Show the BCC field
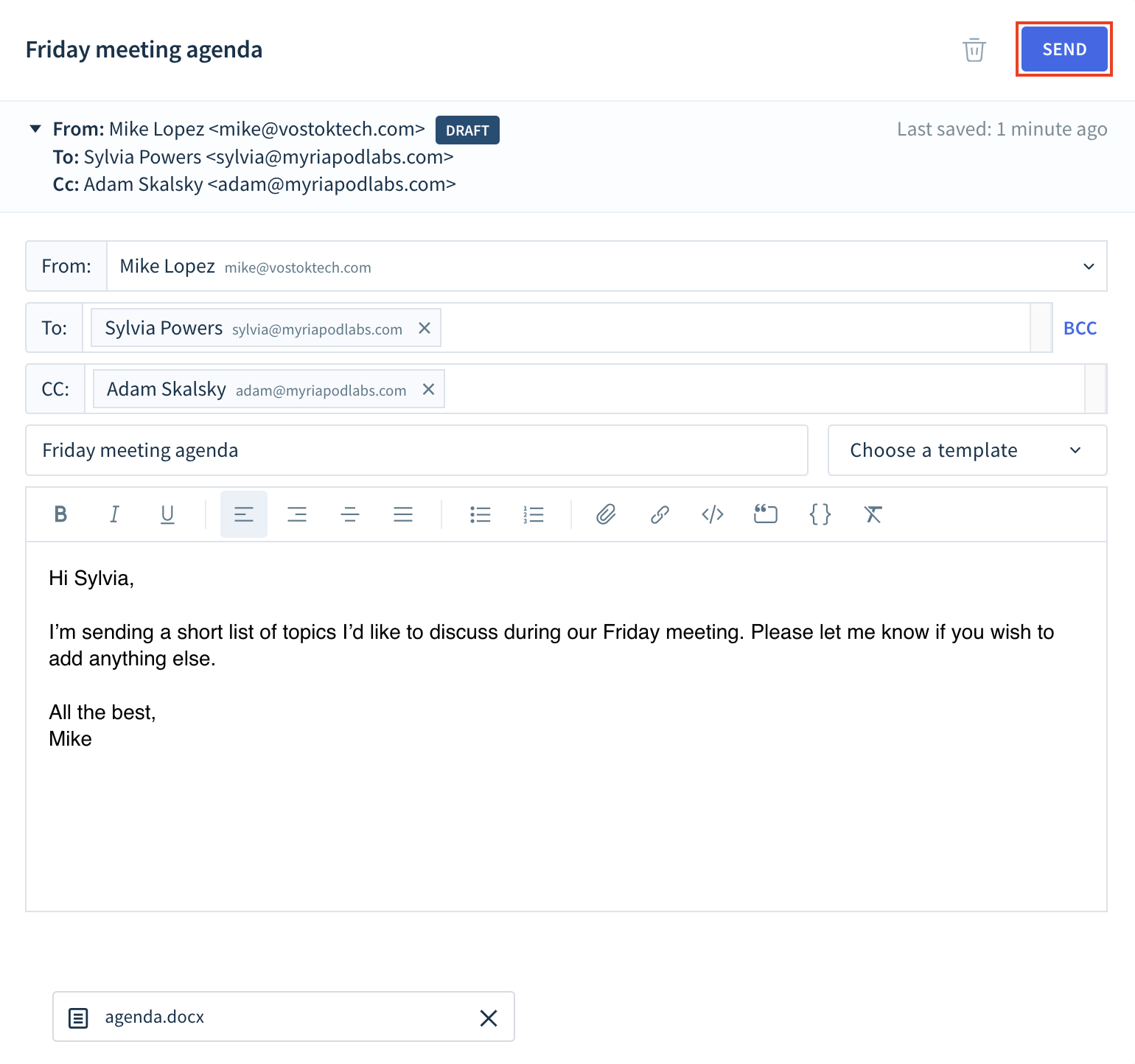The image size is (1135, 1064). 1080,328
